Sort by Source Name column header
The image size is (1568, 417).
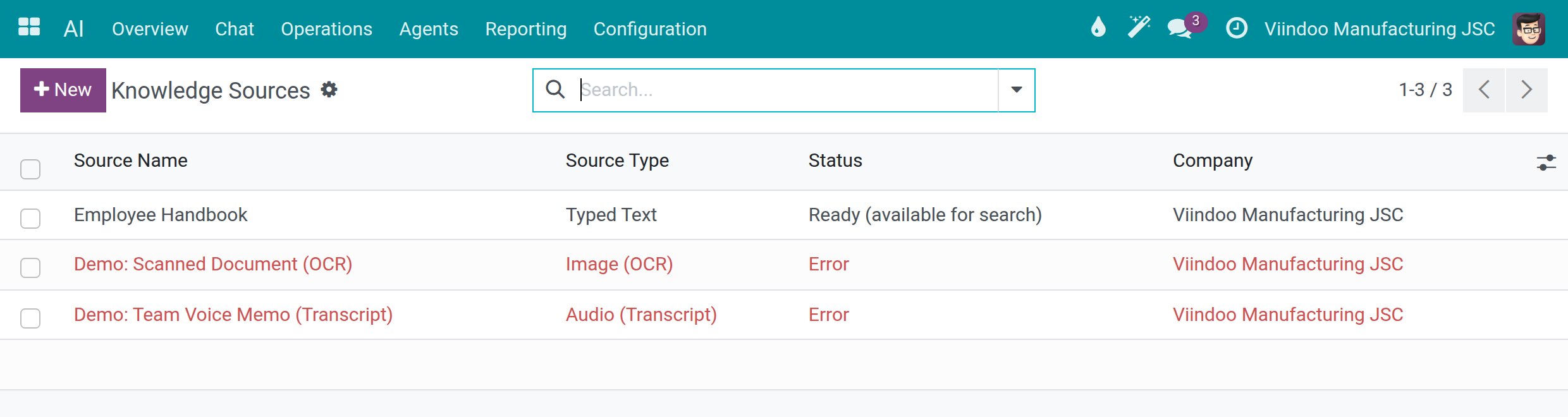pos(130,160)
